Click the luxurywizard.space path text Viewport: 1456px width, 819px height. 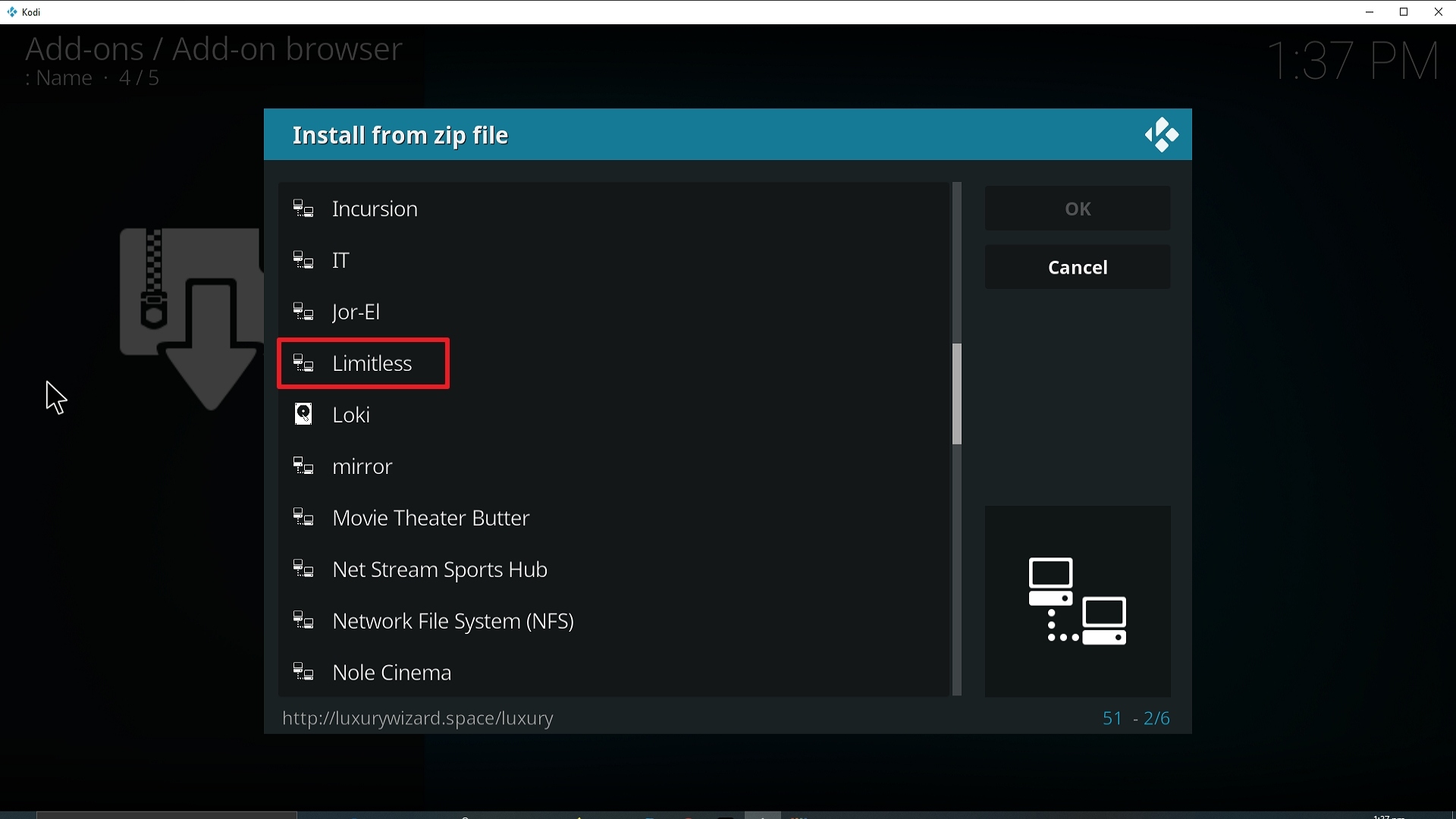coord(418,718)
